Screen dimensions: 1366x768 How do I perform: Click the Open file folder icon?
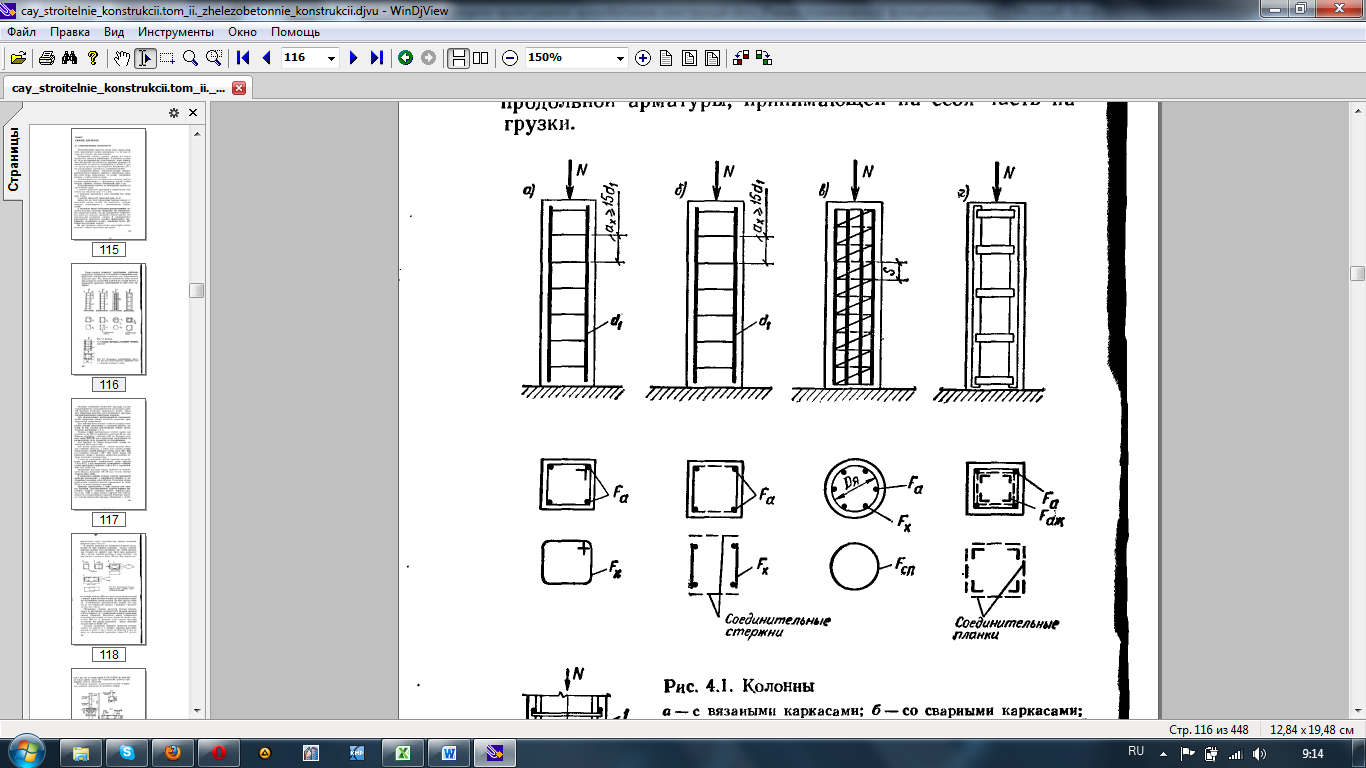click(18, 58)
